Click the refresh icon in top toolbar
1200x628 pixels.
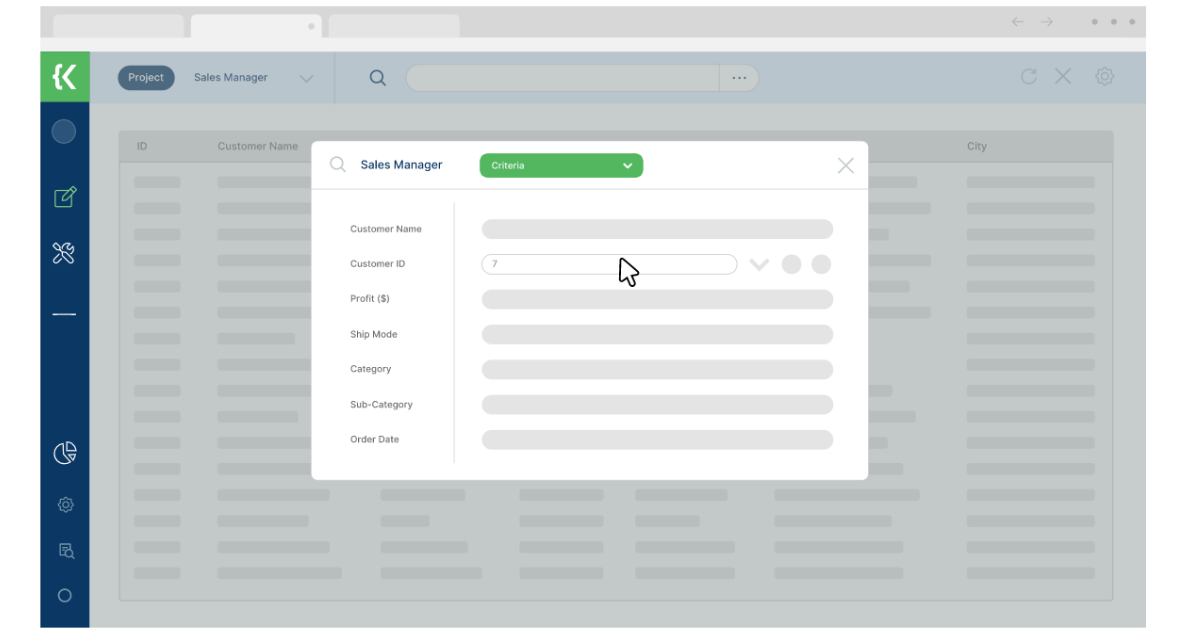(1028, 77)
